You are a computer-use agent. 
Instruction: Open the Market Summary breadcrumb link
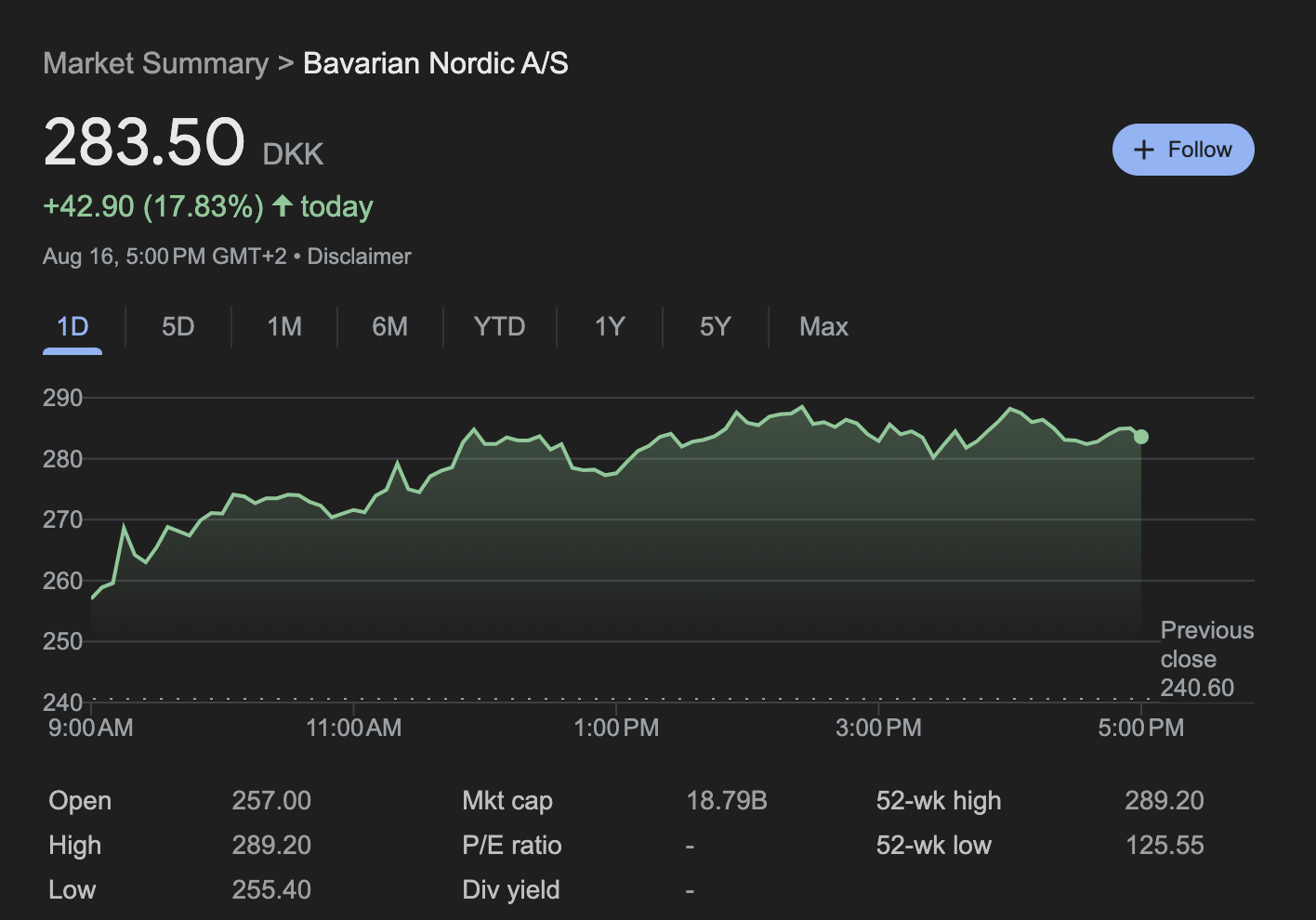(155, 63)
